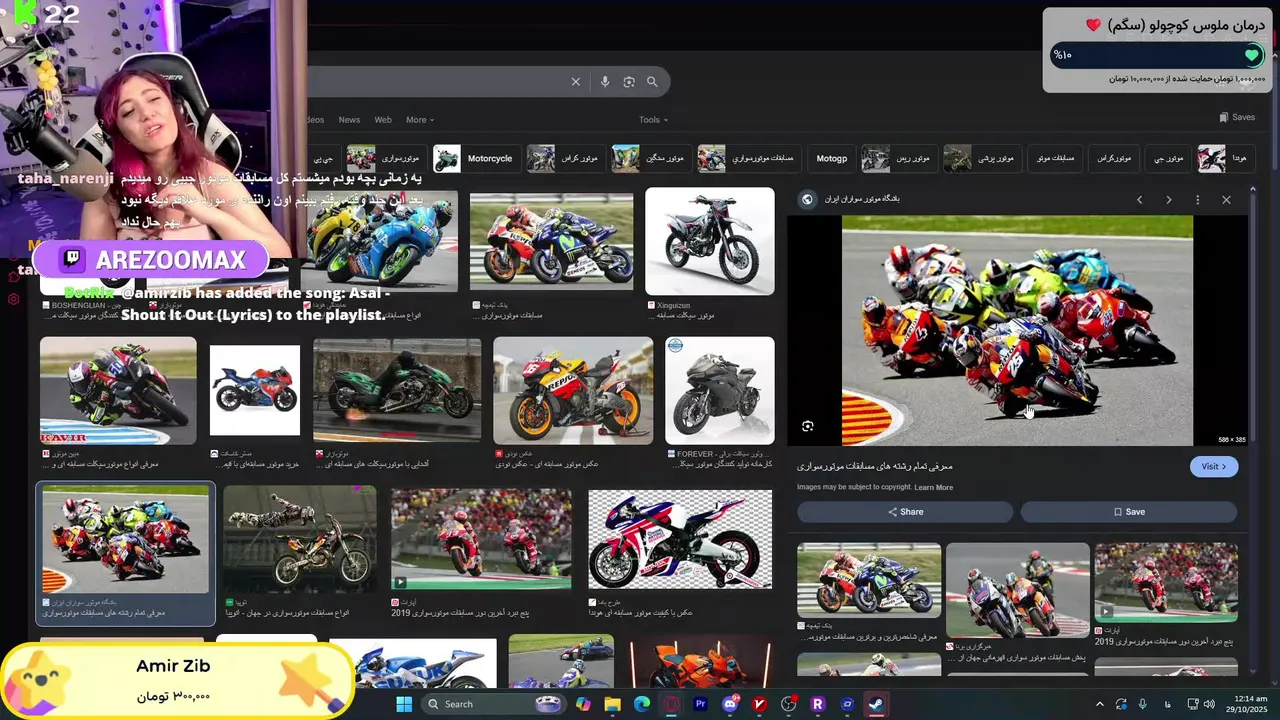
Task: Expand the More dropdown in search tabs
Action: coord(419,120)
